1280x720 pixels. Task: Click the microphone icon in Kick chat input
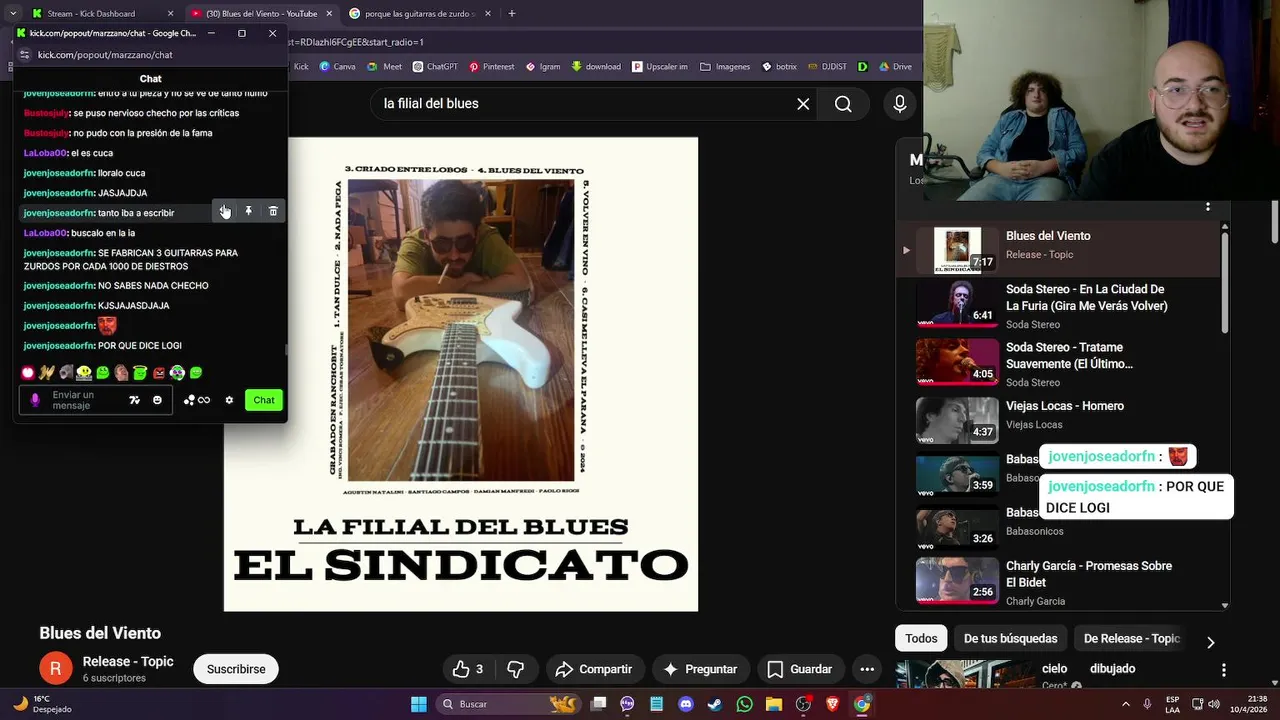coord(35,400)
